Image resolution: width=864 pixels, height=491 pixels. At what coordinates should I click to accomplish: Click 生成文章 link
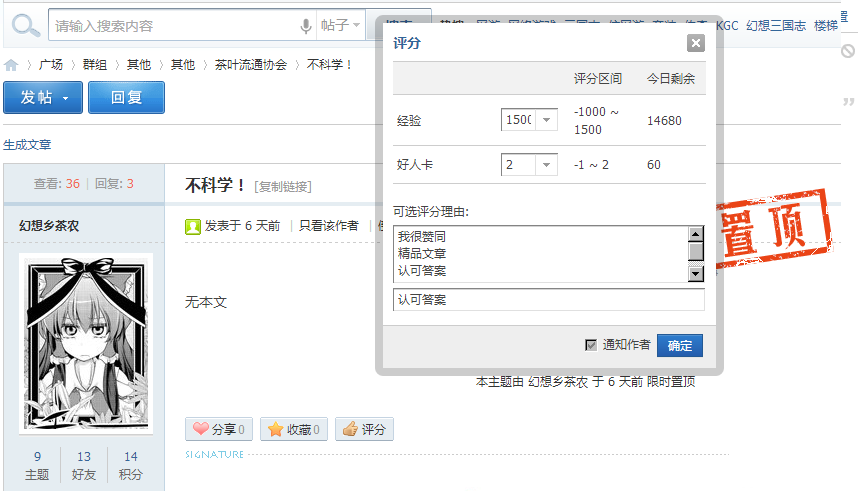27,145
